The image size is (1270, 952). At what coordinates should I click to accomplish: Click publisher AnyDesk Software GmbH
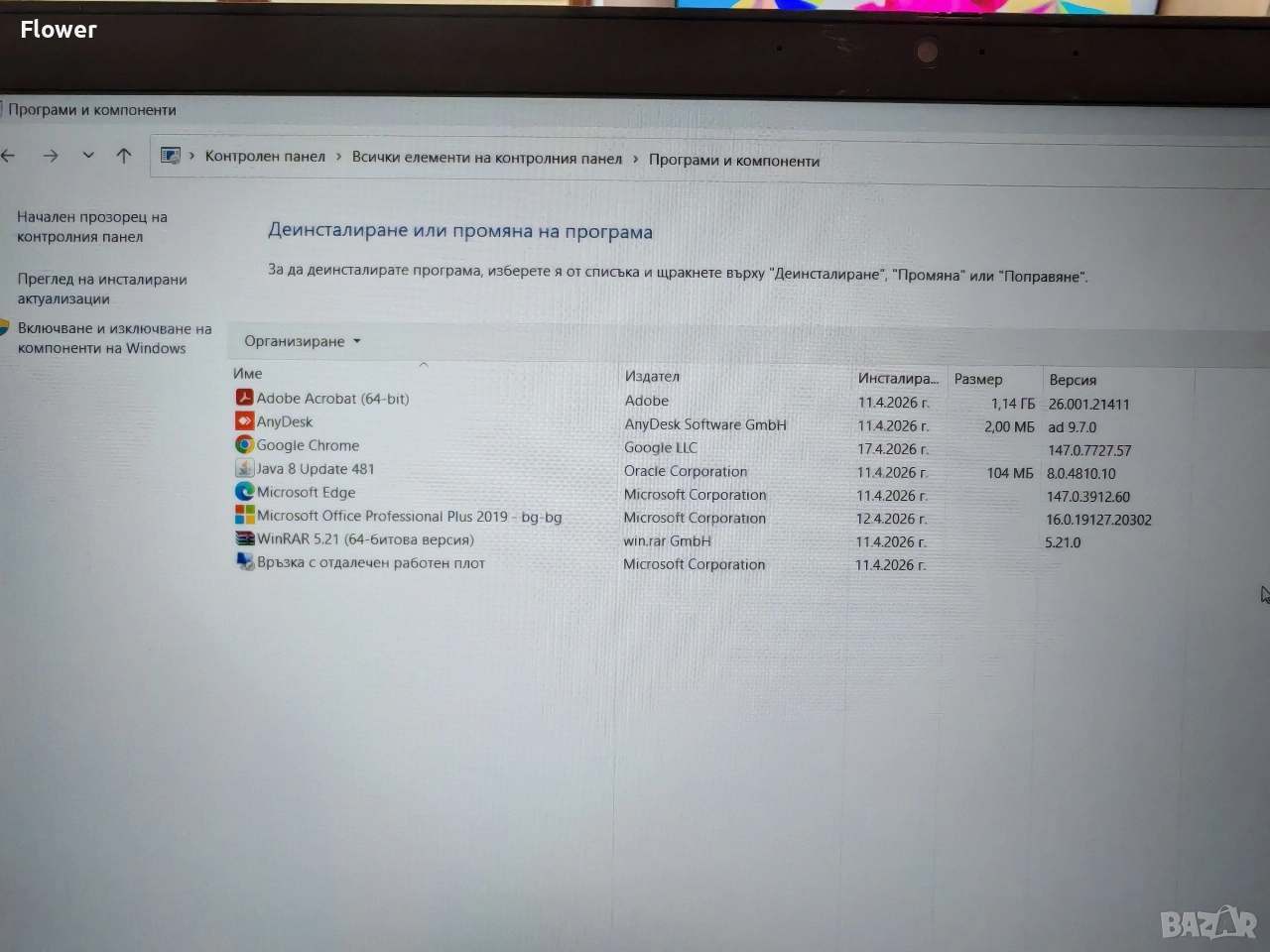[705, 424]
